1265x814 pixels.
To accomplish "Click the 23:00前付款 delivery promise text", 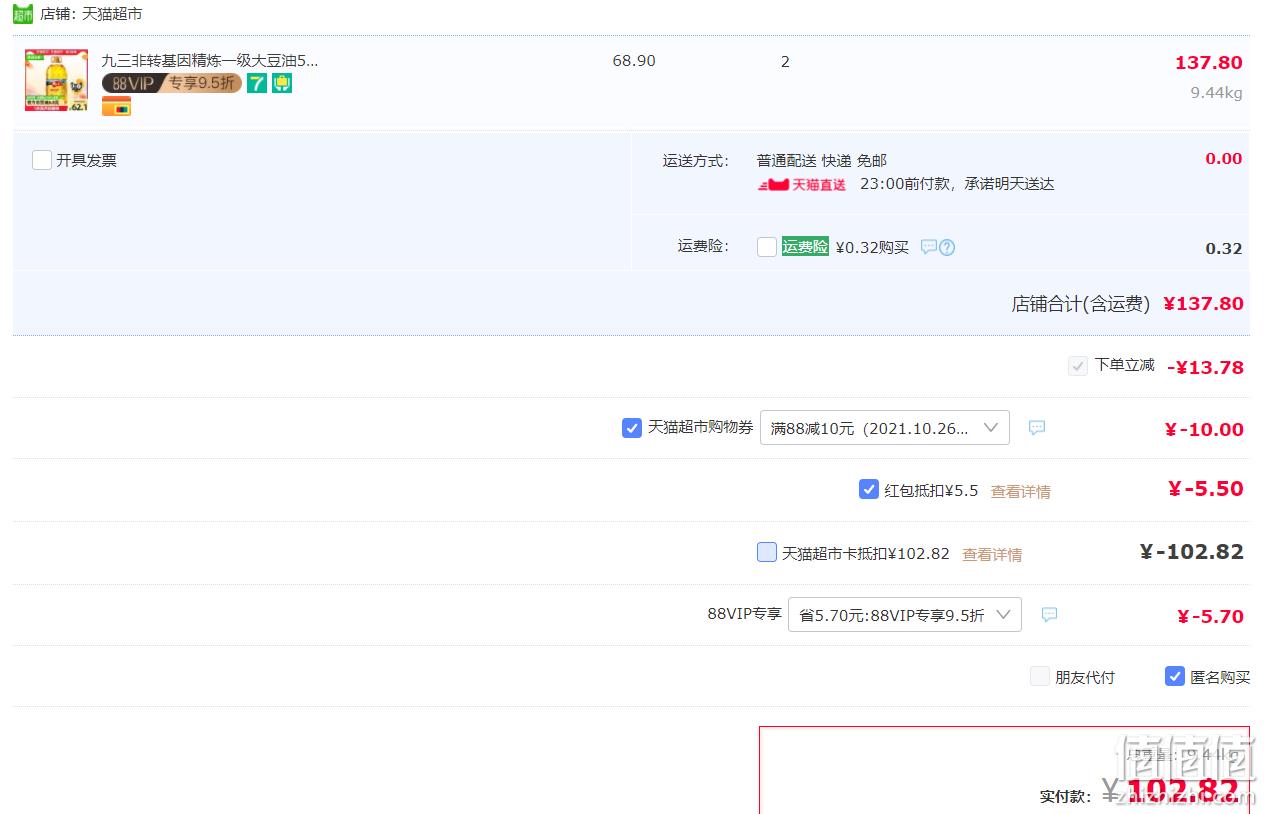I will pos(957,184).
